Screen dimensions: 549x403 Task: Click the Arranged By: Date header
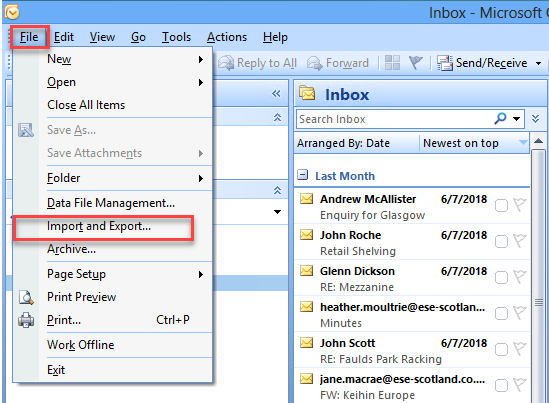(357, 143)
